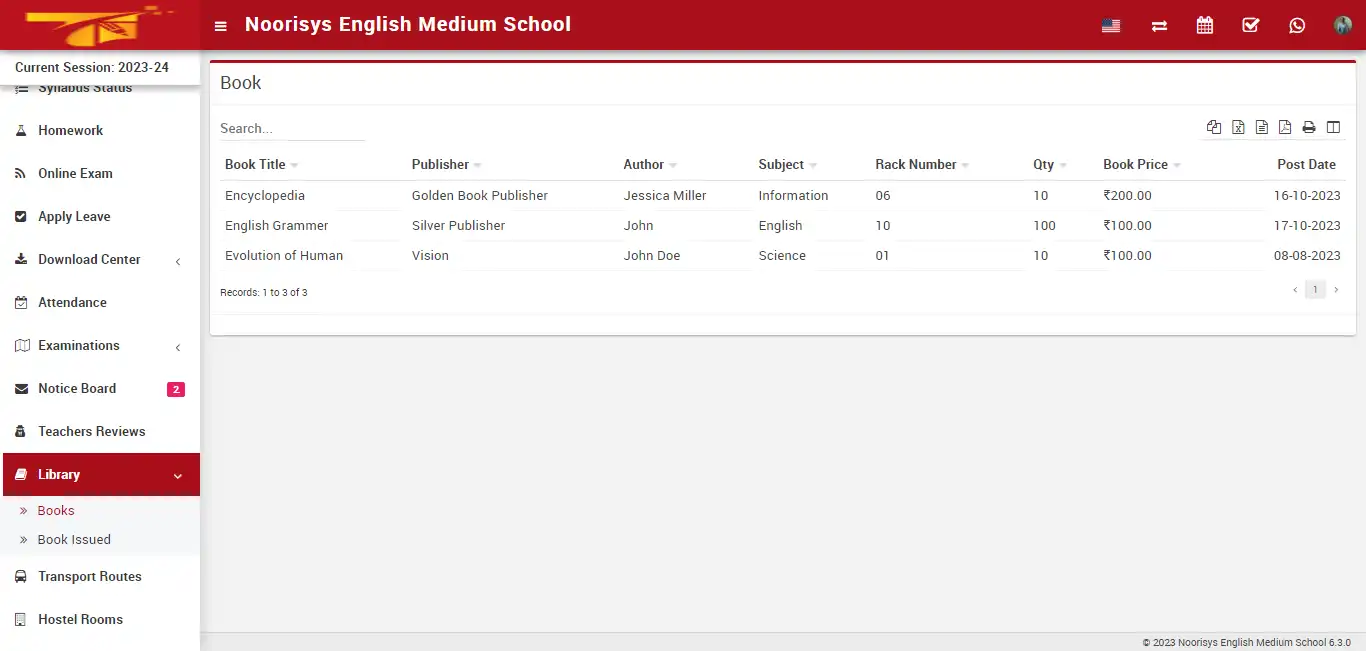Viewport: 1366px width, 651px height.
Task: Open the calendar from the top bar
Action: (1205, 25)
